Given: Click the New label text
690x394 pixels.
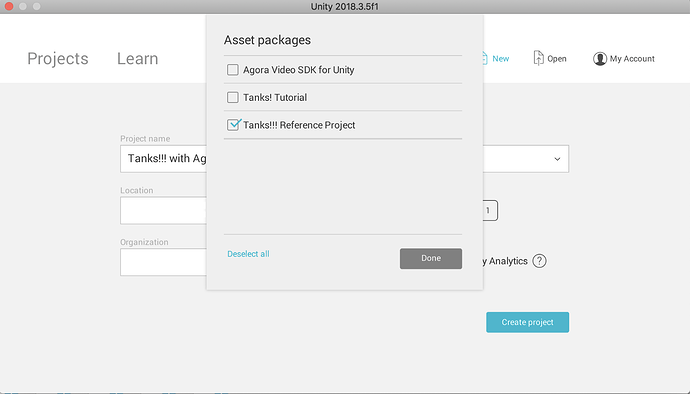Looking at the screenshot, I should pyautogui.click(x=501, y=59).
